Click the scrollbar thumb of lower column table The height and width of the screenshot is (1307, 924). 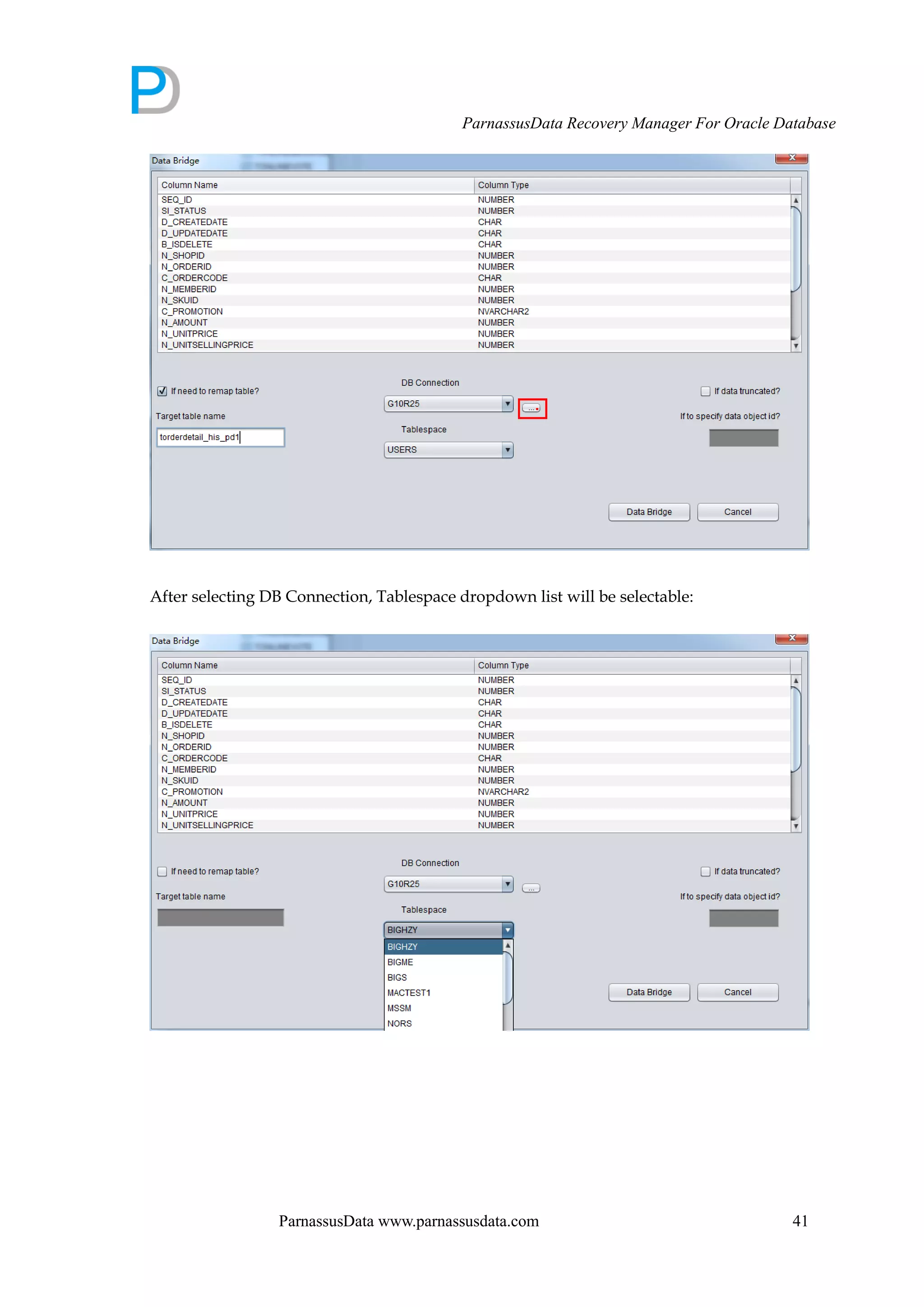coord(796,730)
